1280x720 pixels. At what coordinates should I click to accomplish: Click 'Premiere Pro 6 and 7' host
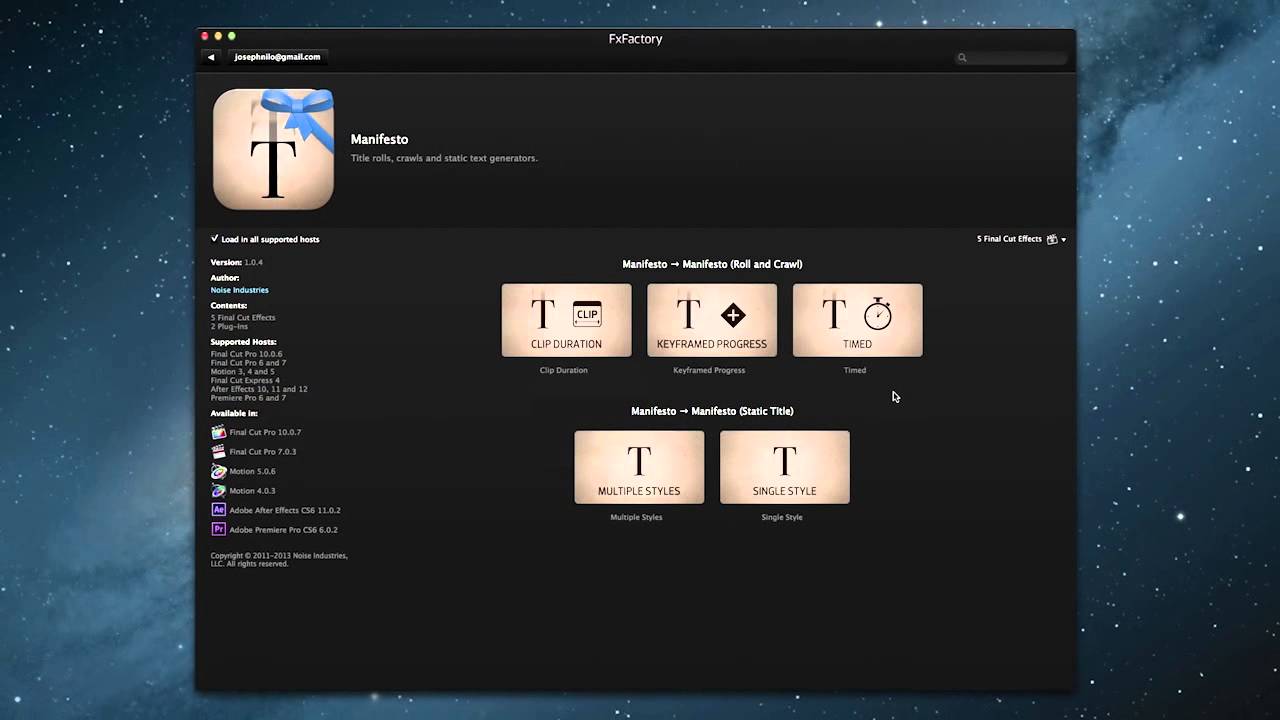pos(248,398)
